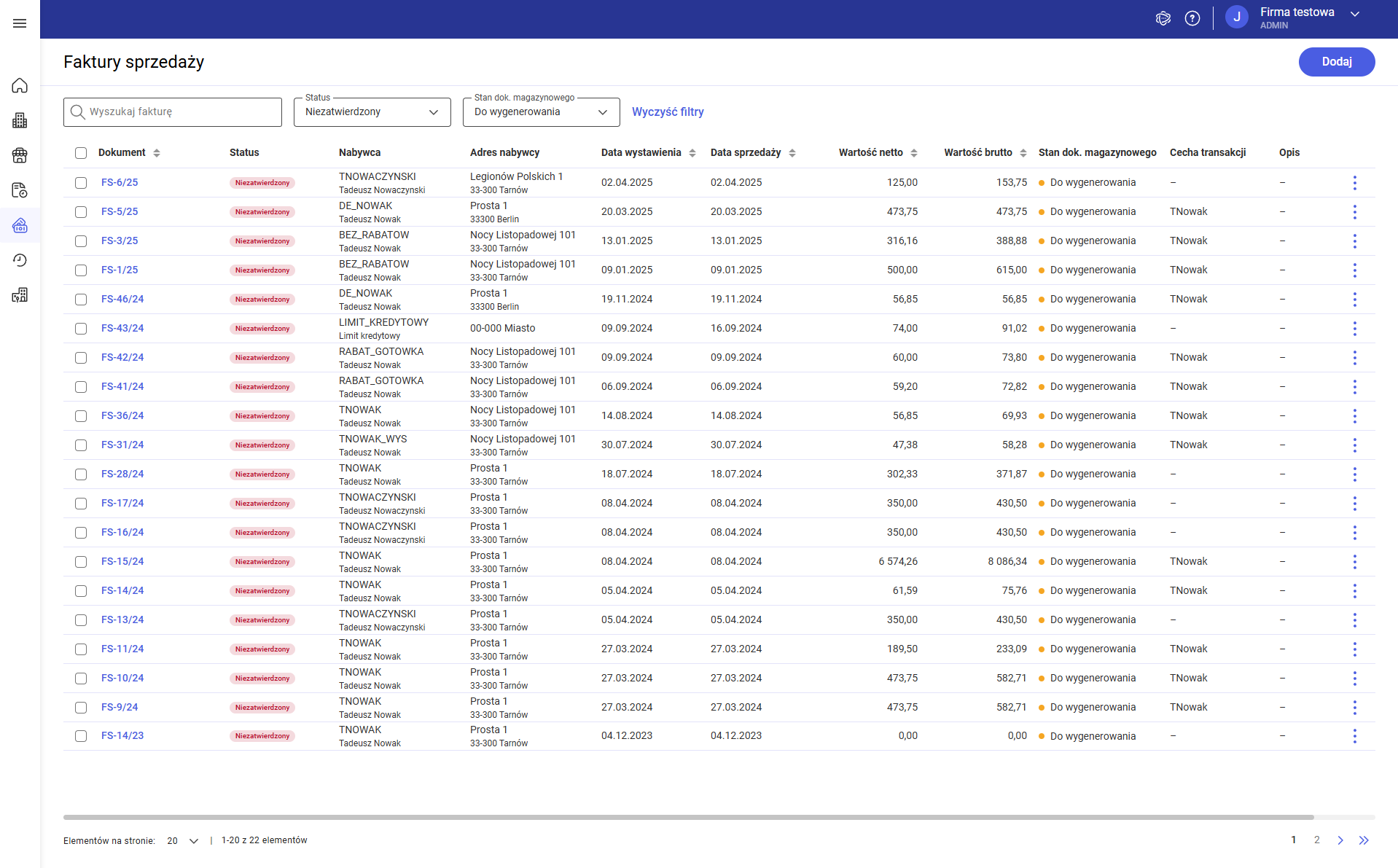The height and width of the screenshot is (868, 1398).
Task: Change items per page dropdown
Action: pos(183,840)
